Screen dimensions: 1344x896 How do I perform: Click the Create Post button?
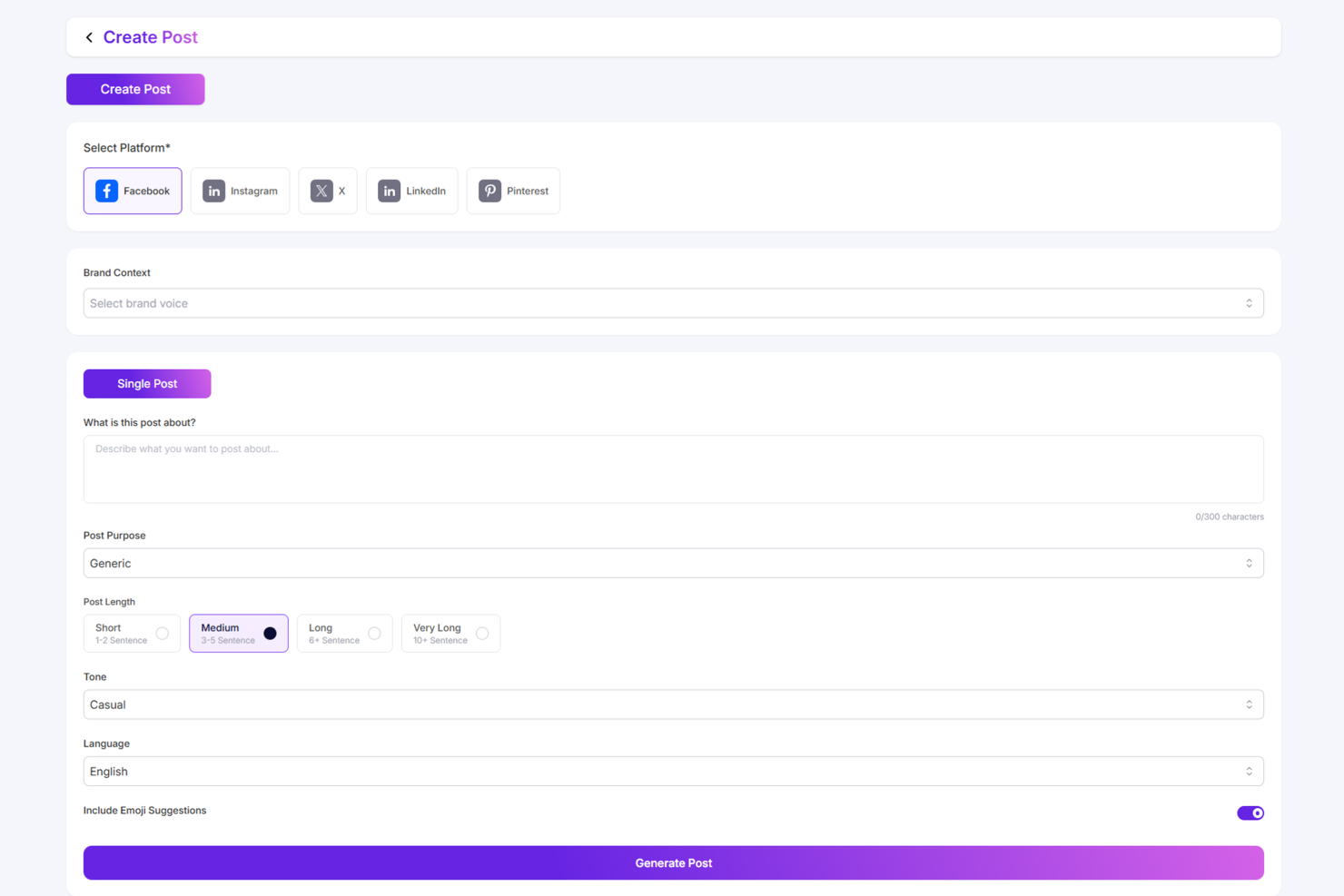click(134, 89)
